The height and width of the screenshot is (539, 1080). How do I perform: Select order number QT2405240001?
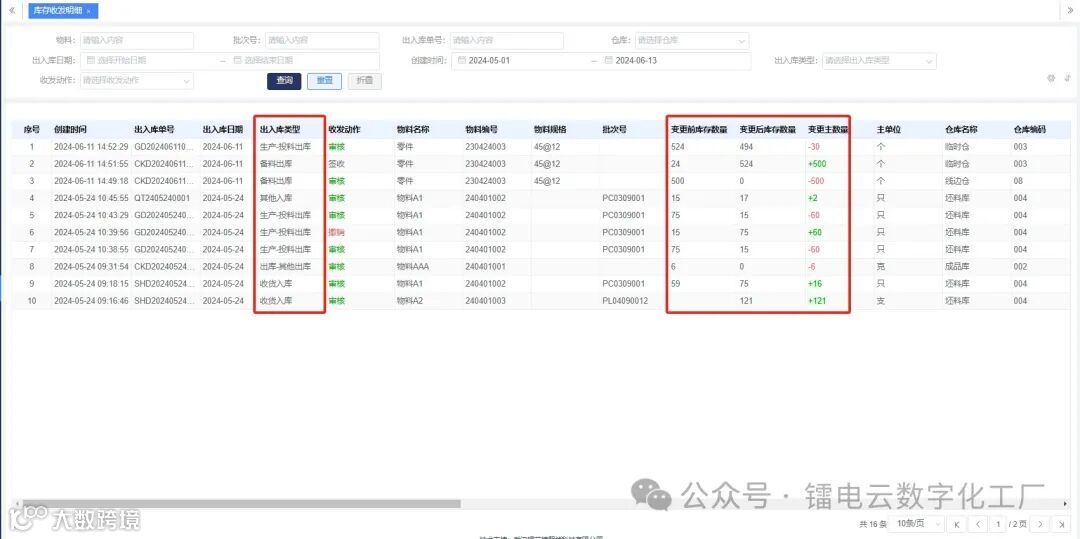[x=162, y=198]
